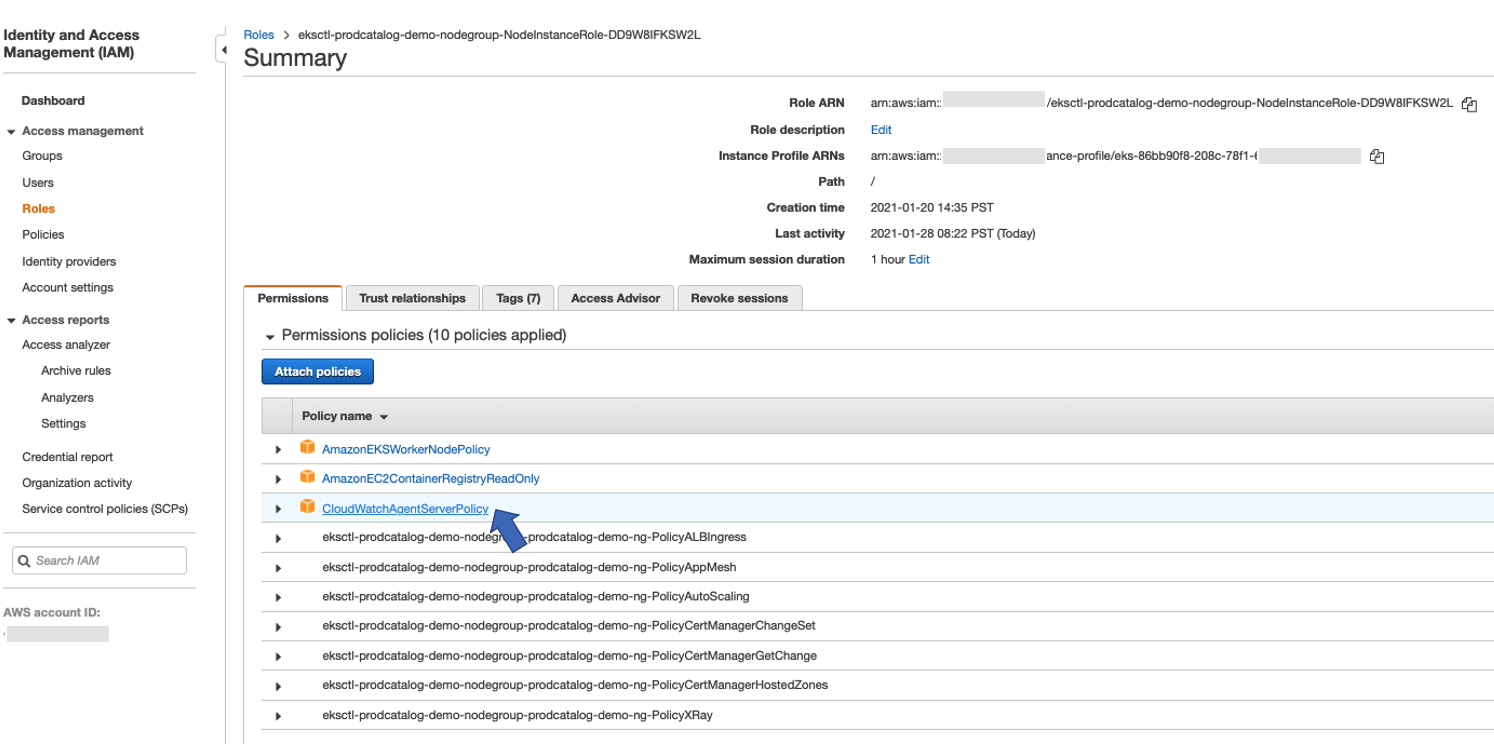The height and width of the screenshot is (748, 1494).
Task: Open Organization activity in the sidebar
Action: pos(77,483)
